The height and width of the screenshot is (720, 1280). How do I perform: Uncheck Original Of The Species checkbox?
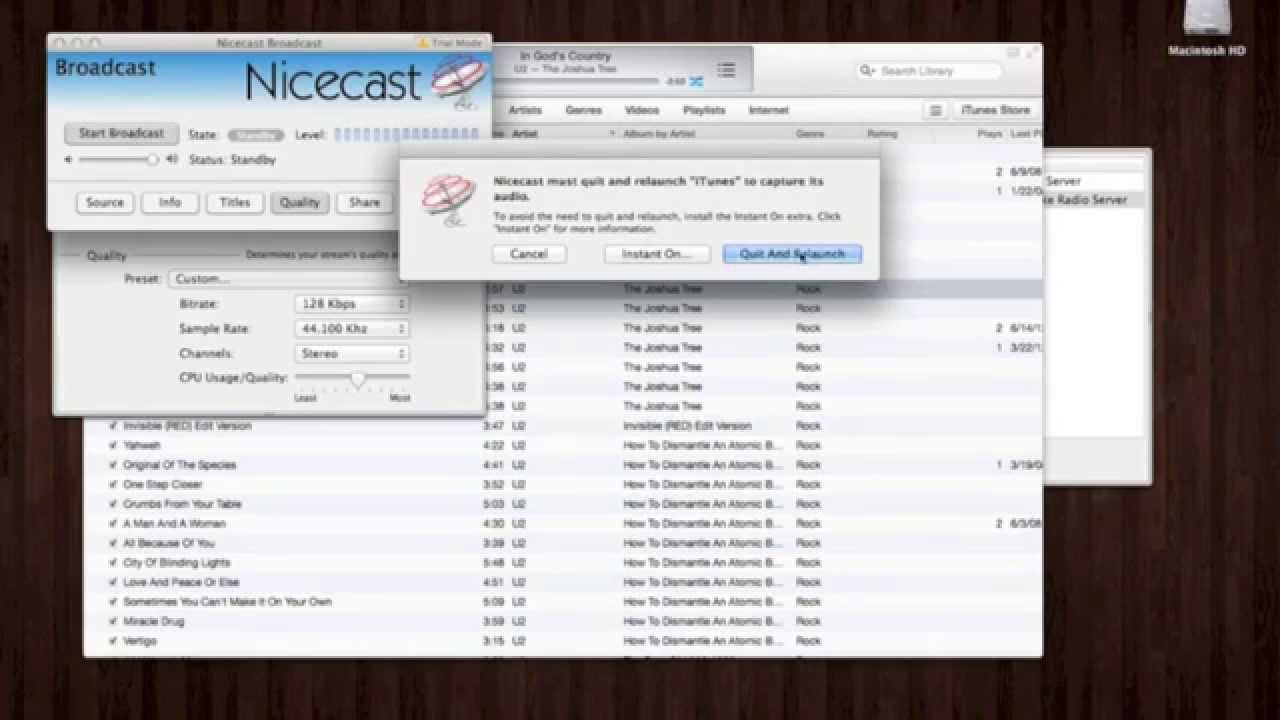coord(113,465)
